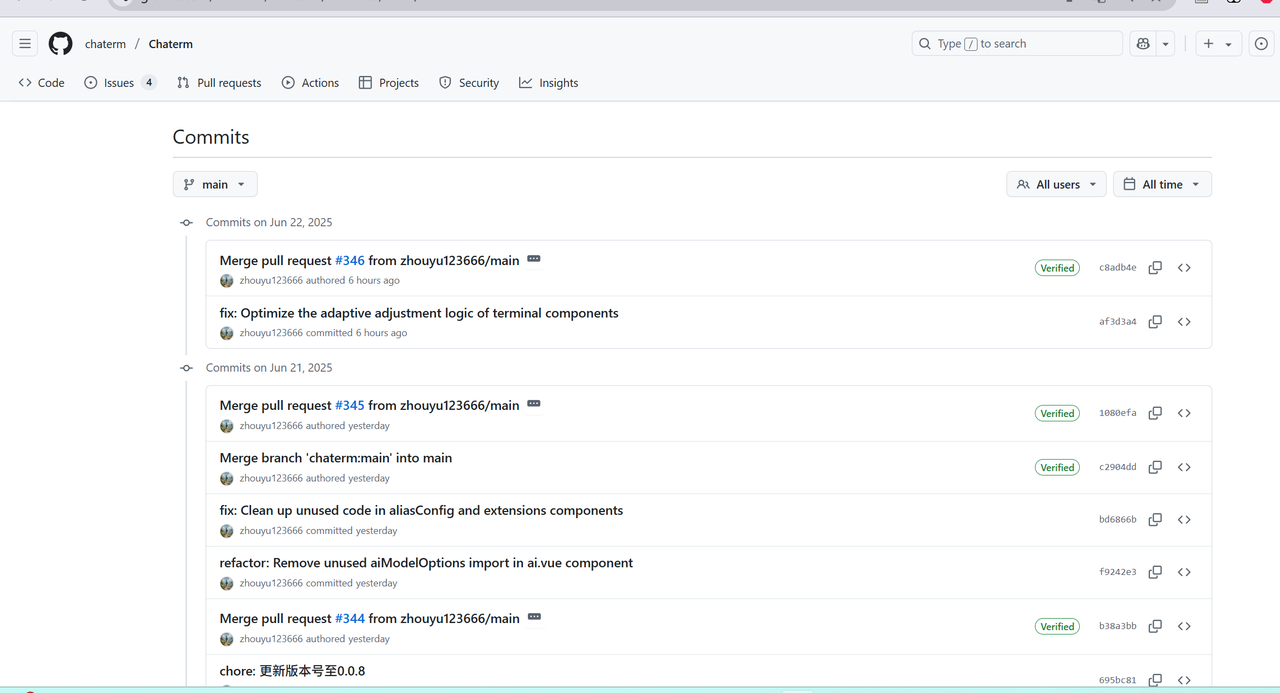
Task: Open the Copilot chat icon
Action: [x=1143, y=44]
